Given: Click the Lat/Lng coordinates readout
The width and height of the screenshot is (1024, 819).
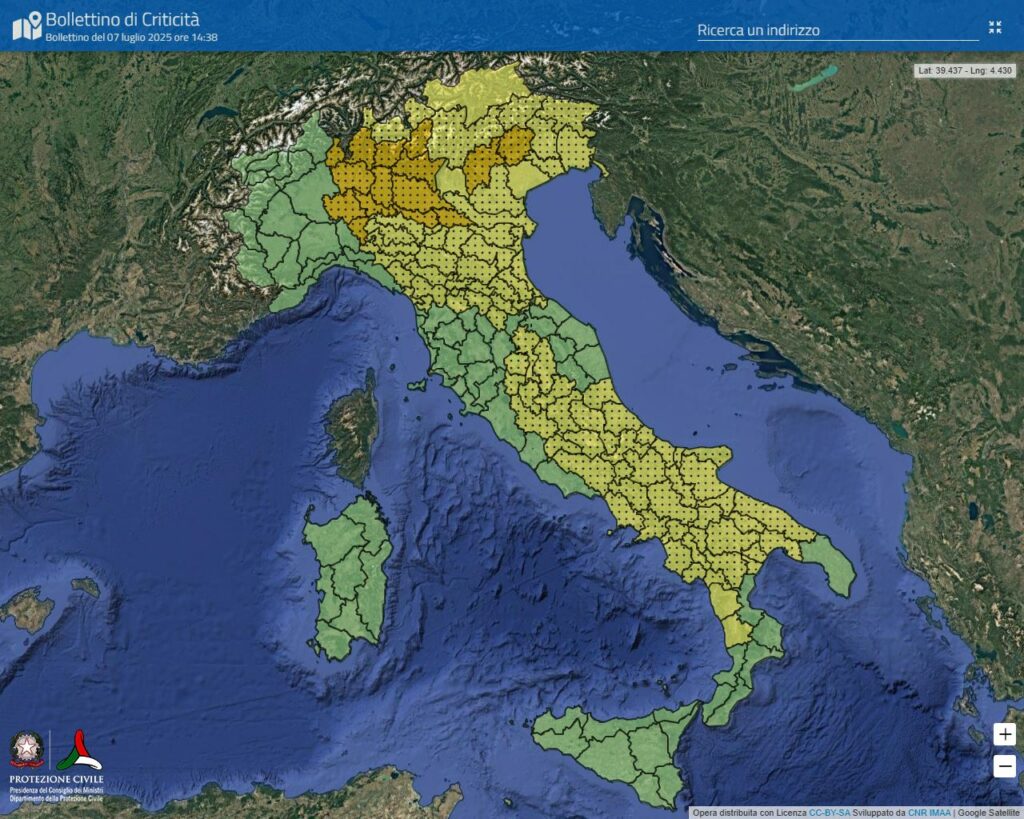Looking at the screenshot, I should pyautogui.click(x=965, y=71).
